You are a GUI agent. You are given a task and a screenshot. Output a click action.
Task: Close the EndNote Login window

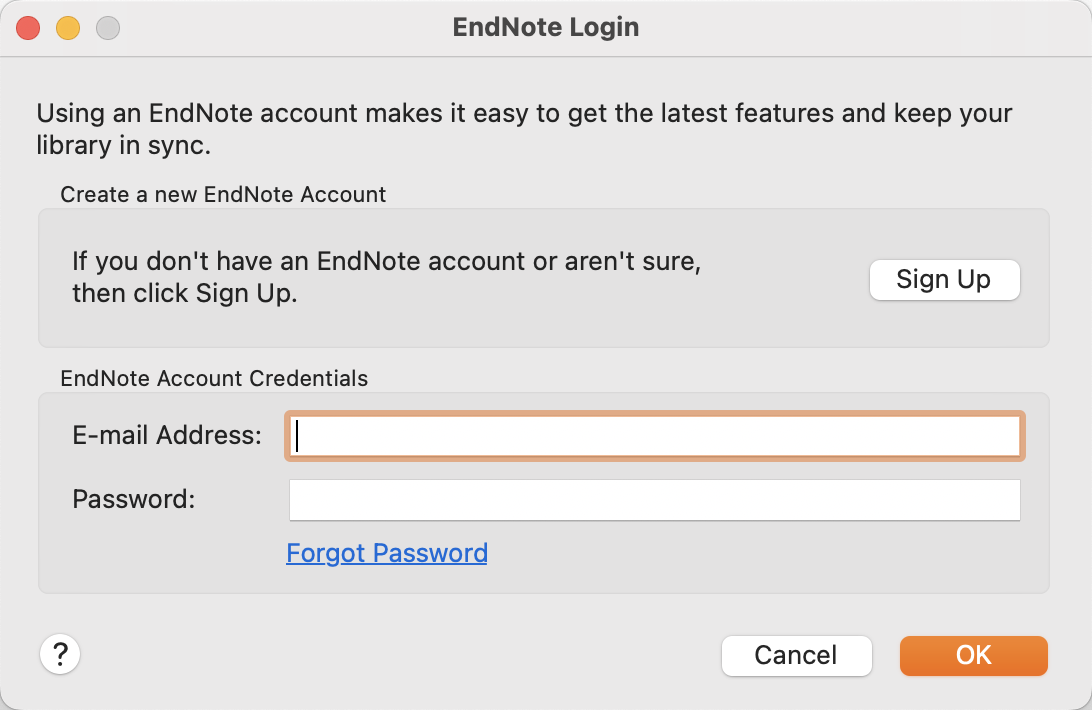pyautogui.click(x=28, y=28)
